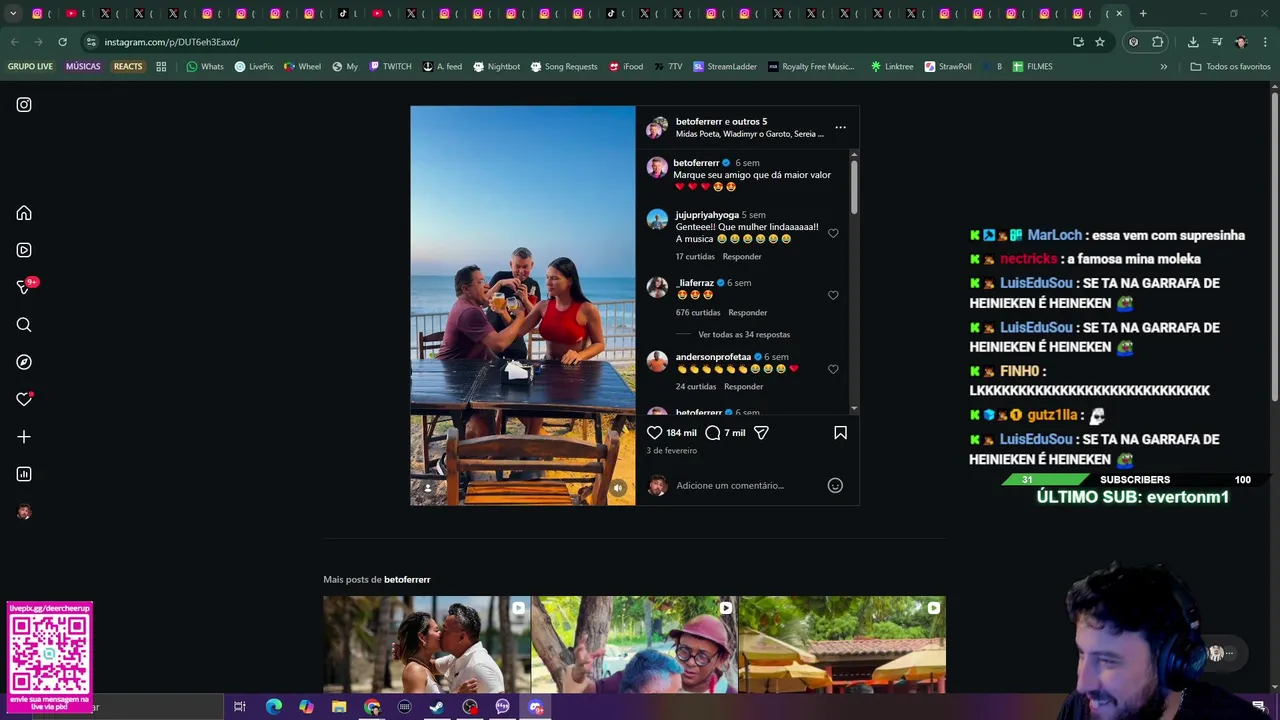Image resolution: width=1280 pixels, height=720 pixels.
Task: Open Linktree bookmark
Action: tap(892, 67)
